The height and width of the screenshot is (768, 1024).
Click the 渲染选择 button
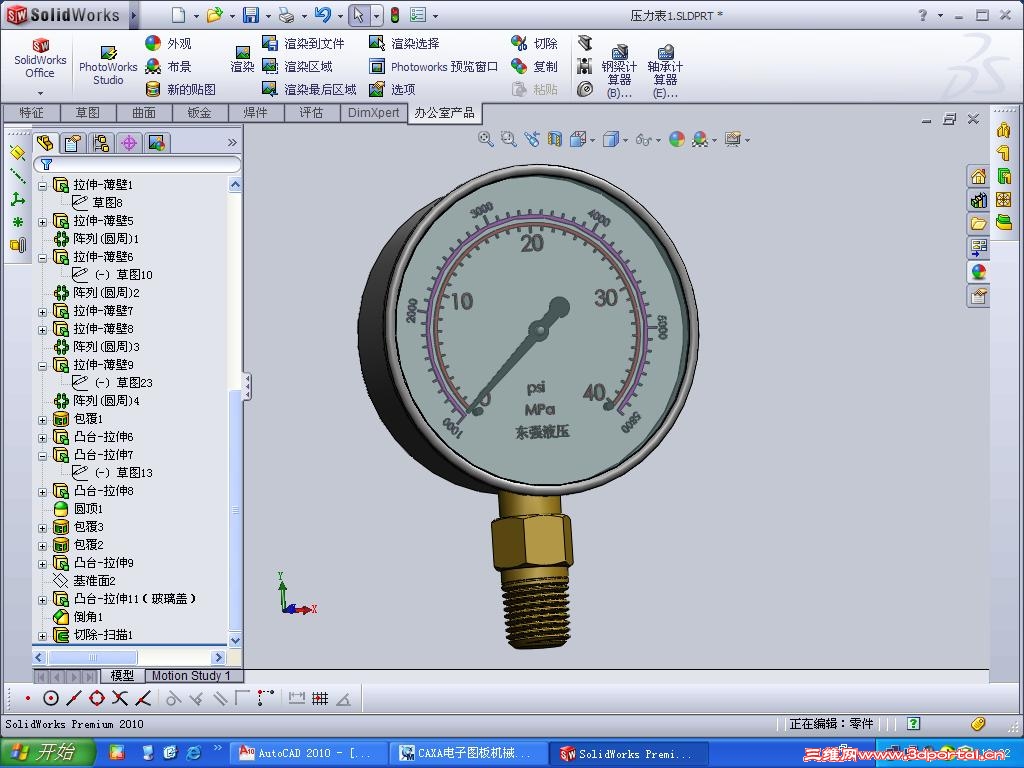pos(404,43)
